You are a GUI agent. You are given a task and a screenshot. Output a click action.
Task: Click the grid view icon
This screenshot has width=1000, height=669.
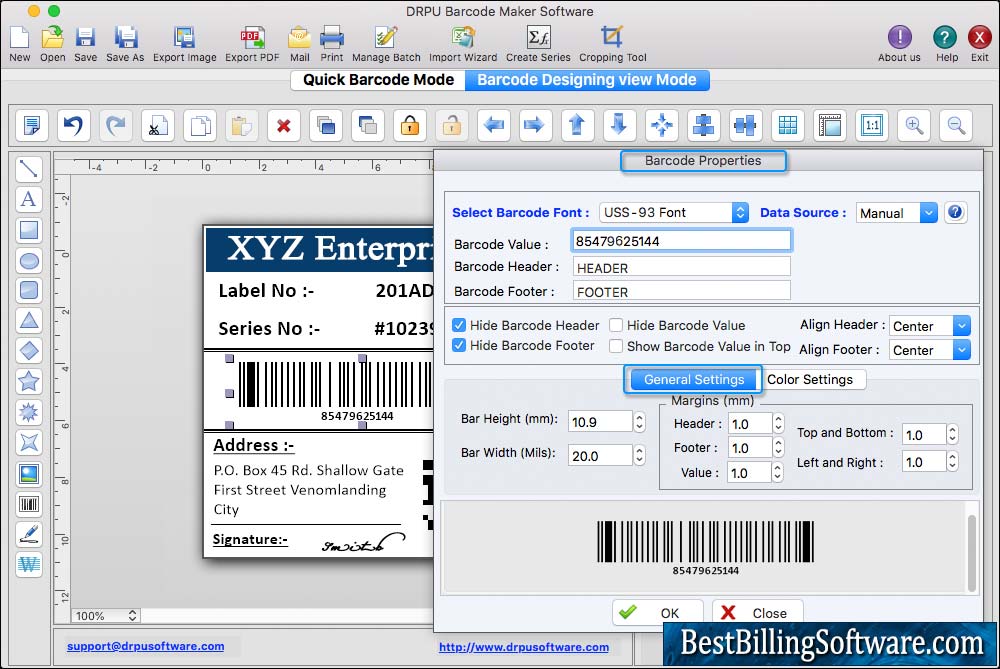click(x=788, y=125)
